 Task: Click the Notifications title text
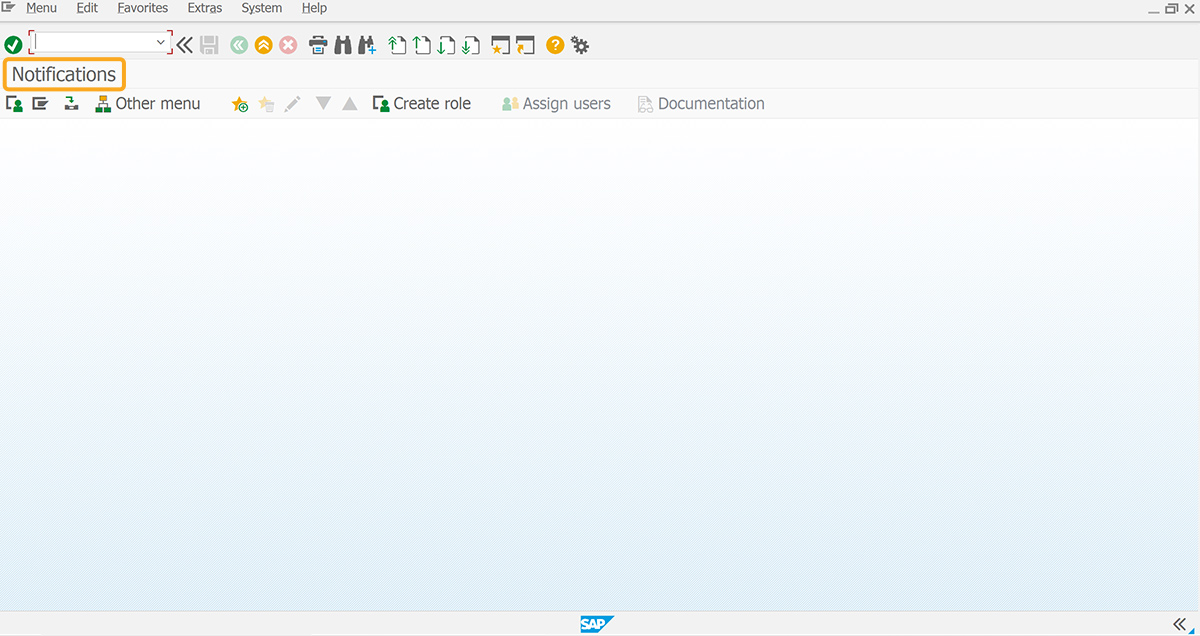tap(64, 74)
